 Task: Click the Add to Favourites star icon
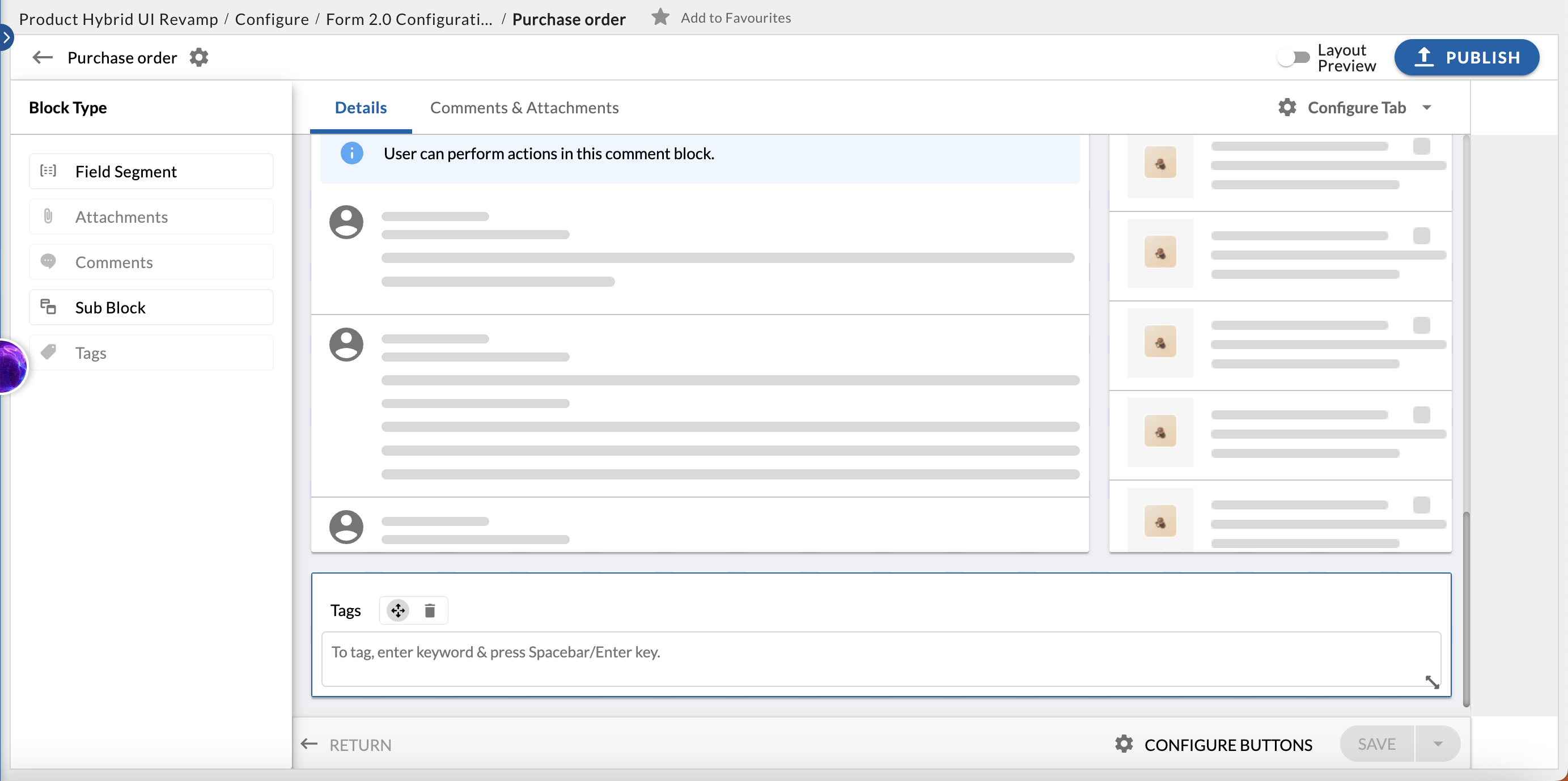pos(660,17)
